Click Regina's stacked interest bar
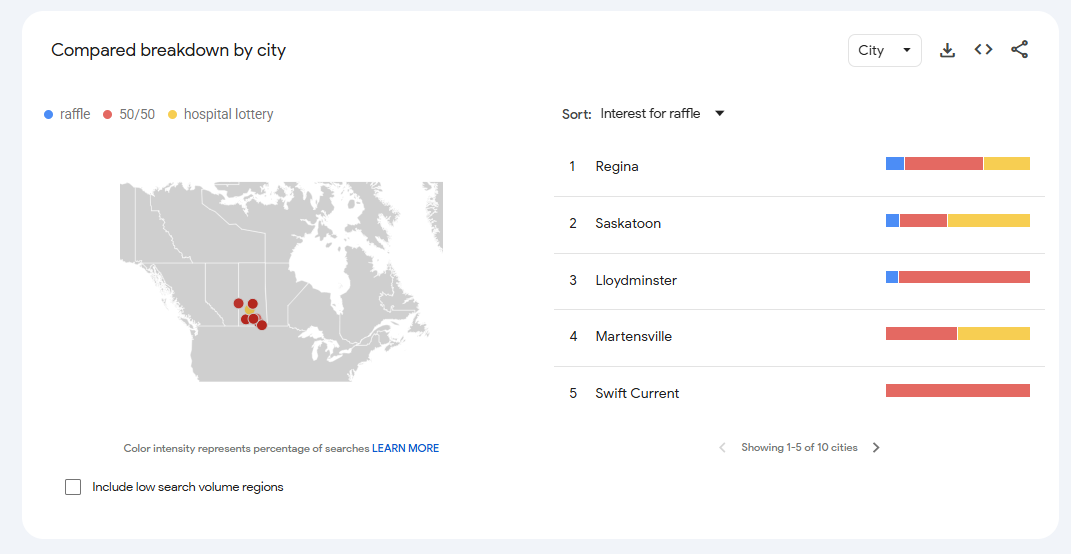This screenshot has height=554, width=1071. (x=957, y=163)
